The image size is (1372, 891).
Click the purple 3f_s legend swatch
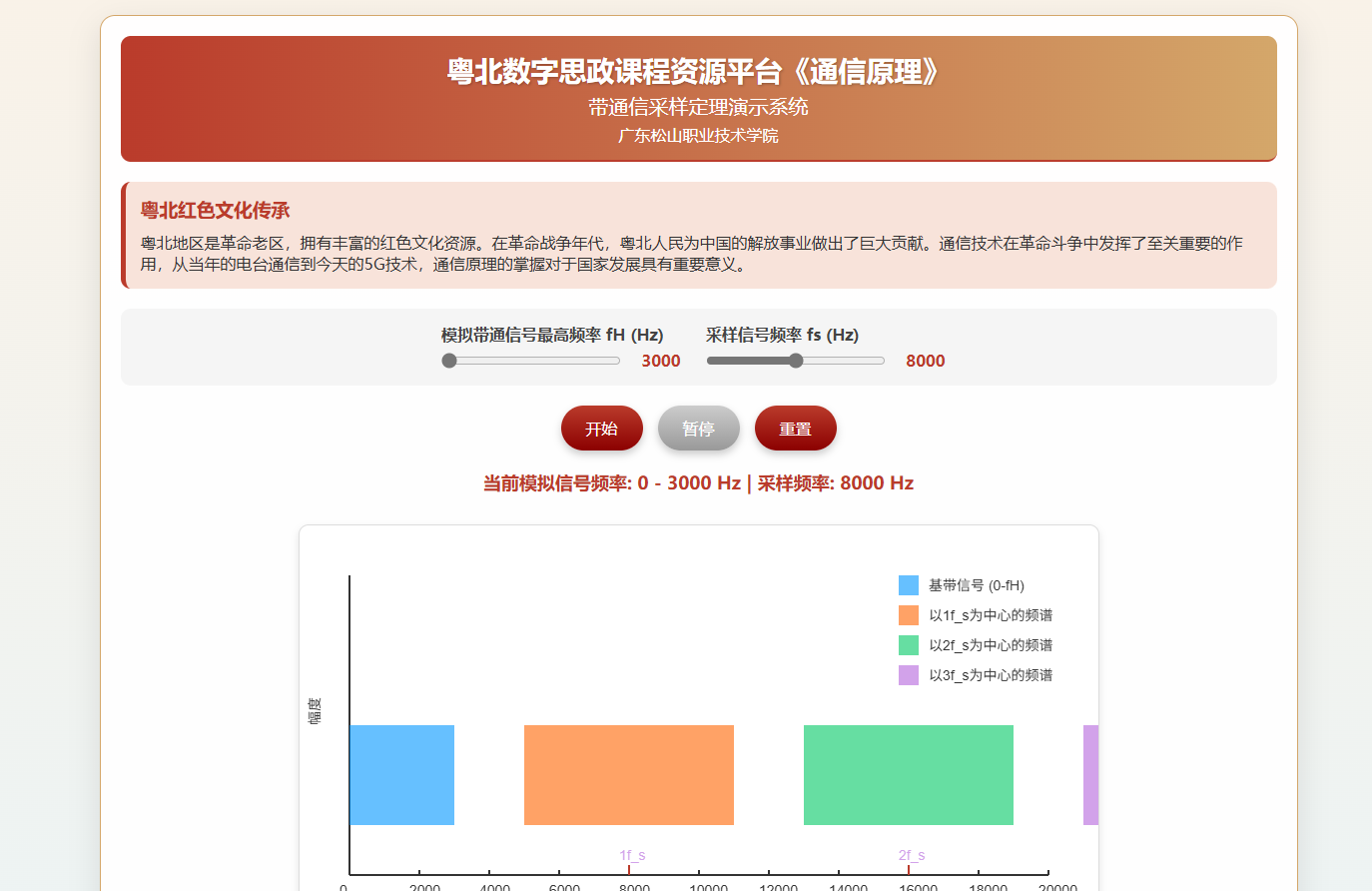pyautogui.click(x=908, y=675)
